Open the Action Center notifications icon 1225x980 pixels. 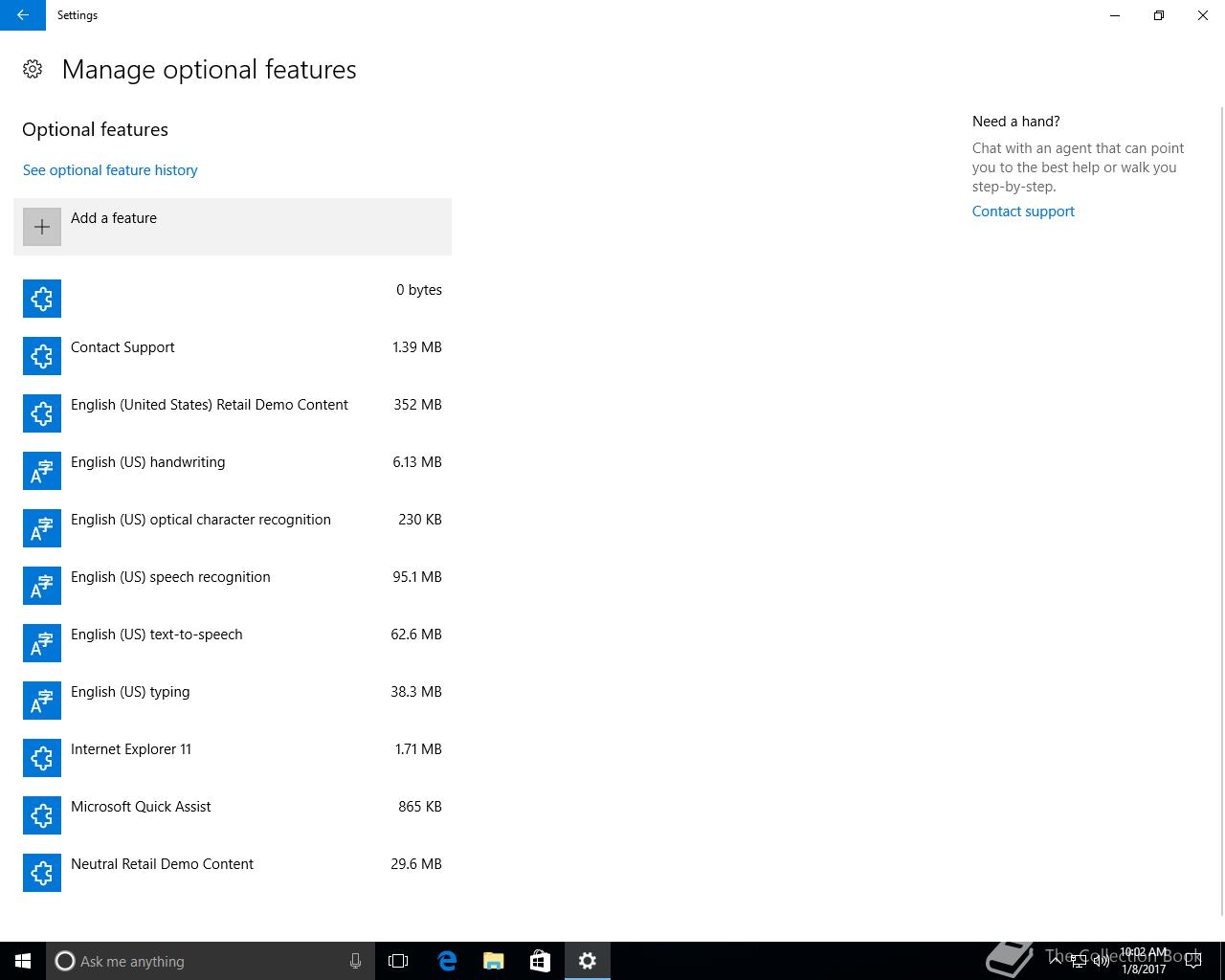(x=1193, y=961)
